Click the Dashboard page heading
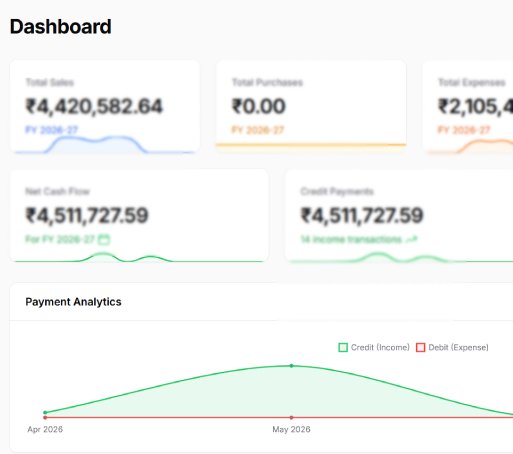Viewport: 513px width, 454px height. point(61,27)
